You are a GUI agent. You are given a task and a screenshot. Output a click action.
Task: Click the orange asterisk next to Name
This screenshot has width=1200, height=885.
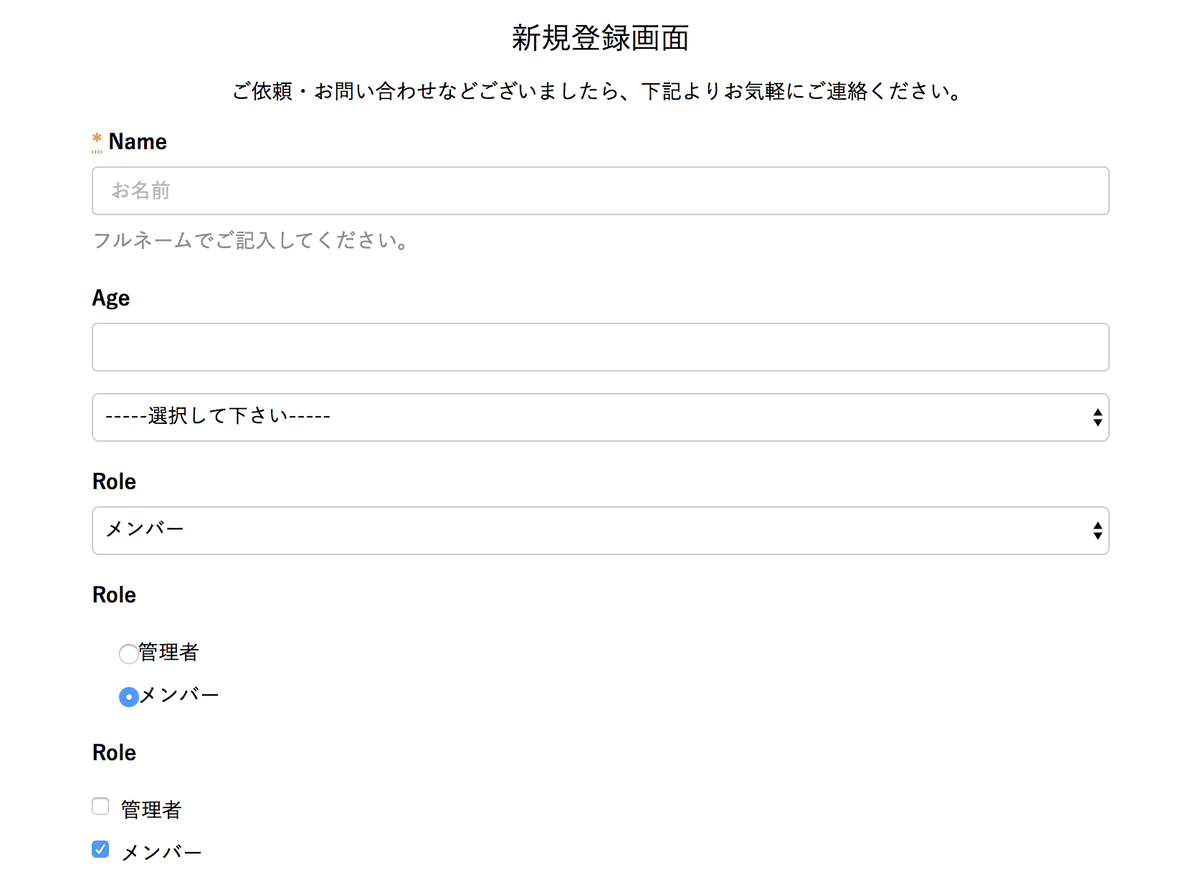coord(95,138)
